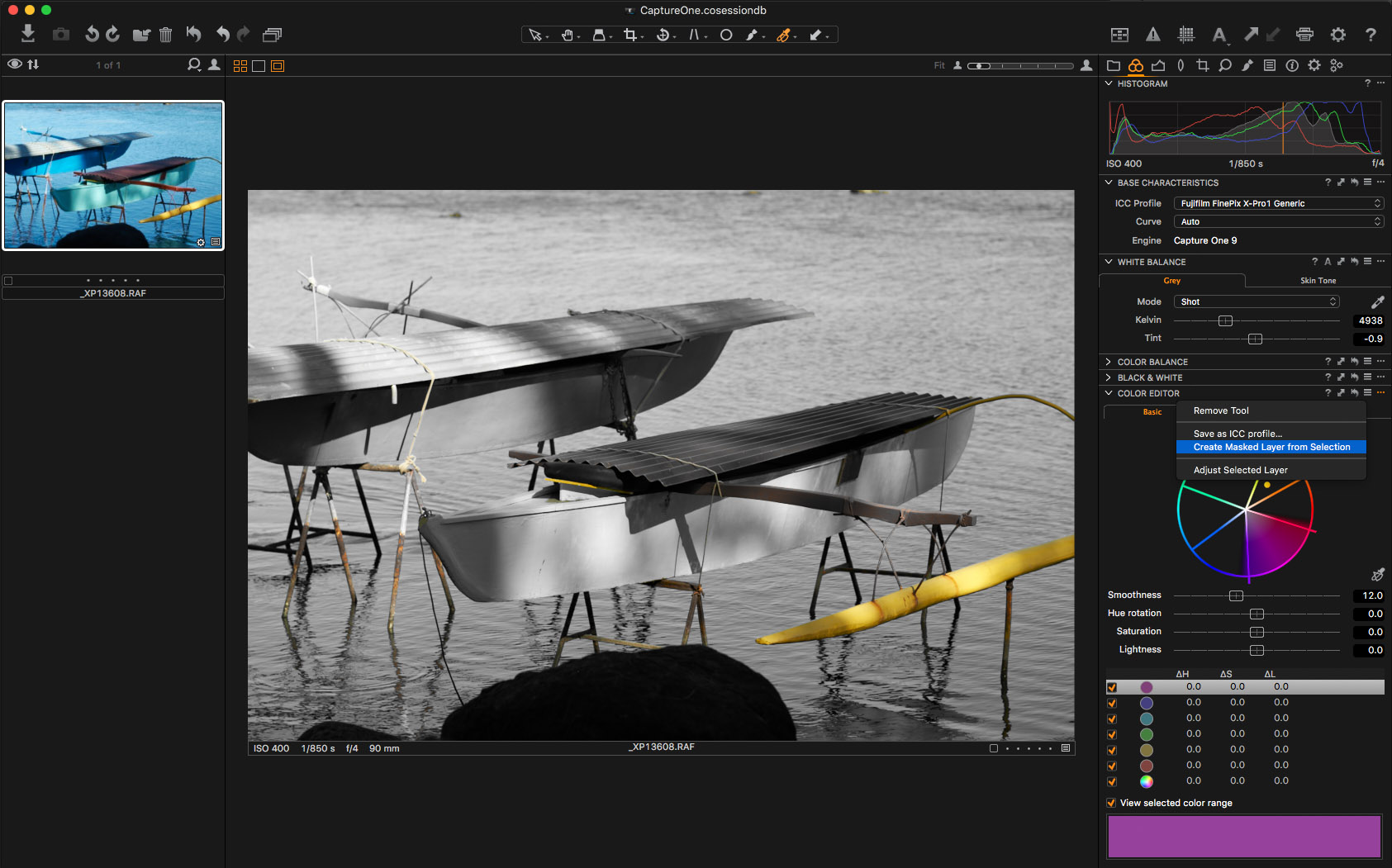The image size is (1392, 868).
Task: Open the Exposure tool tab icon
Action: point(1158,65)
